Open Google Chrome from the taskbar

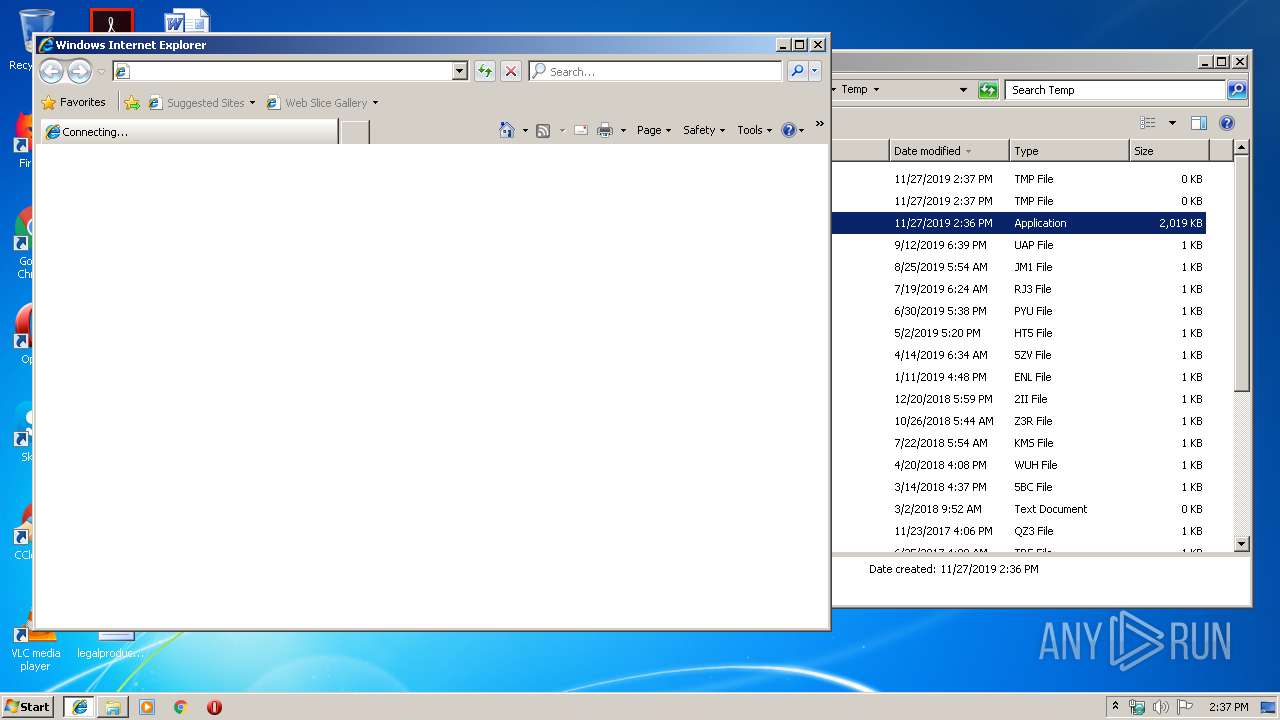(180, 707)
